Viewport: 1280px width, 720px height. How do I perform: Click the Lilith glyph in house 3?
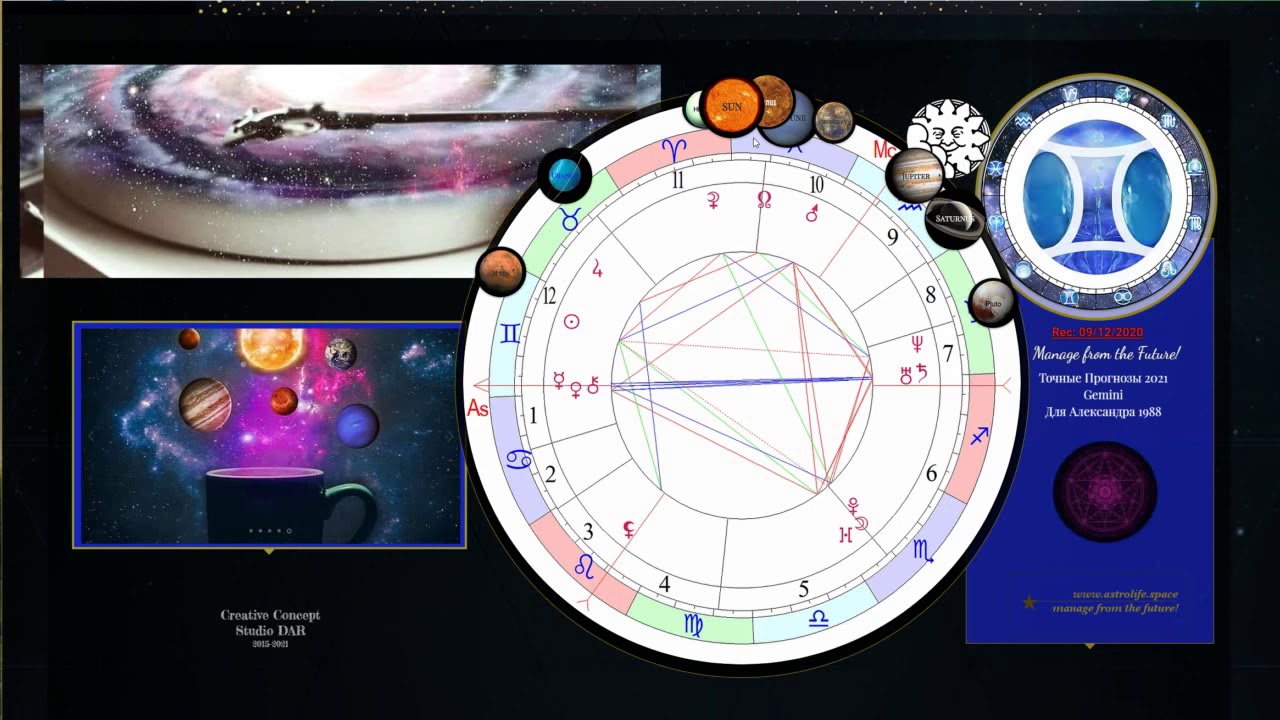coord(629,530)
